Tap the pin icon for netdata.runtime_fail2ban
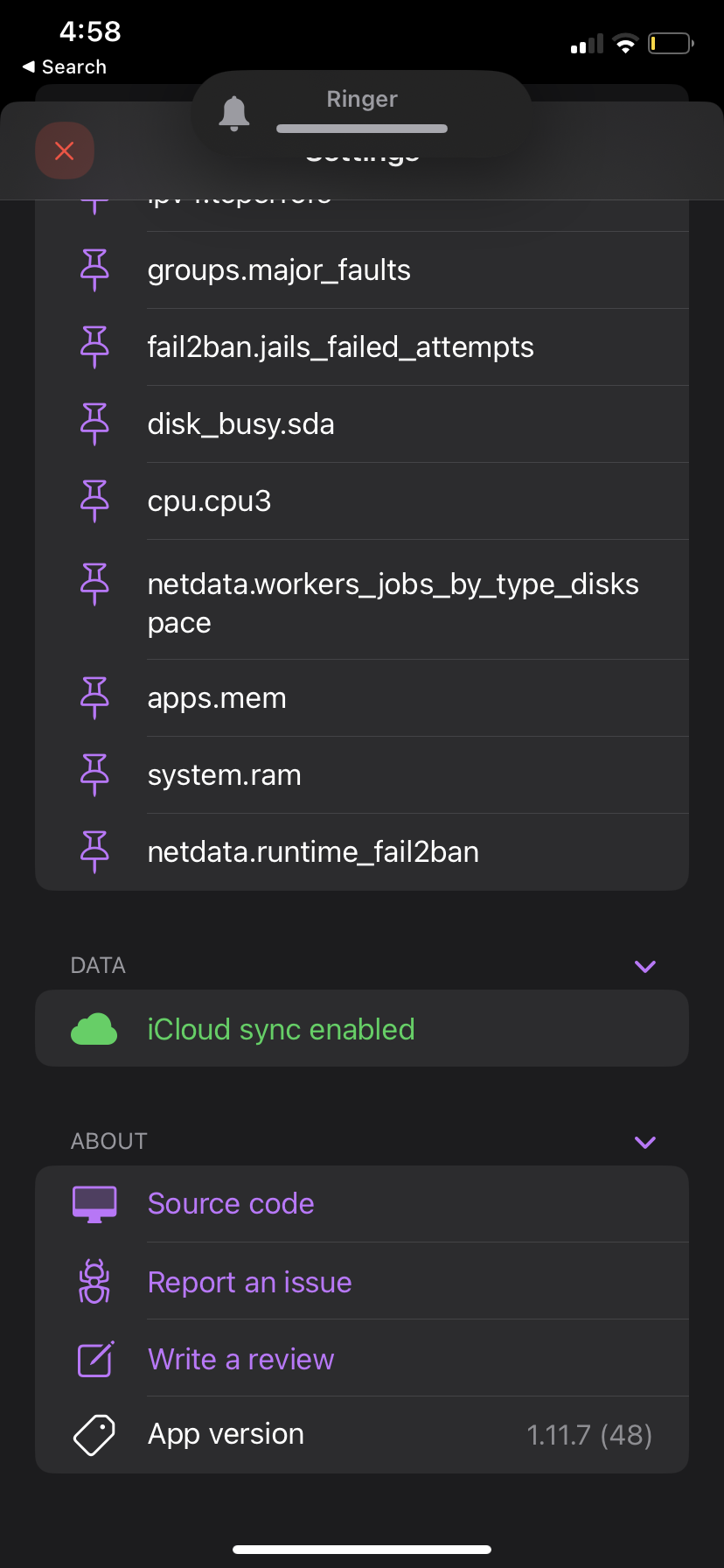The width and height of the screenshot is (724, 1568). (94, 852)
